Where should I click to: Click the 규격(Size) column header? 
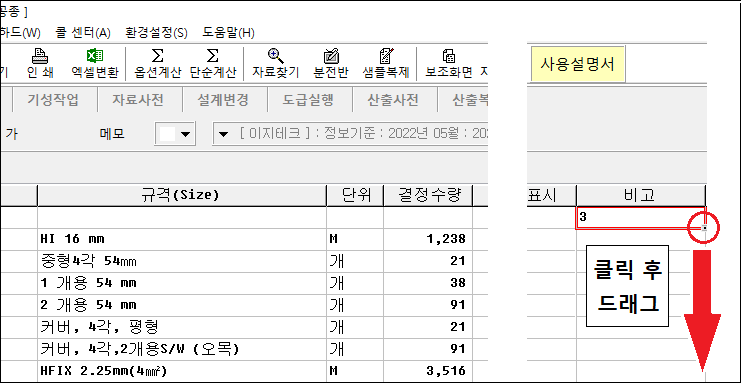click(181, 195)
